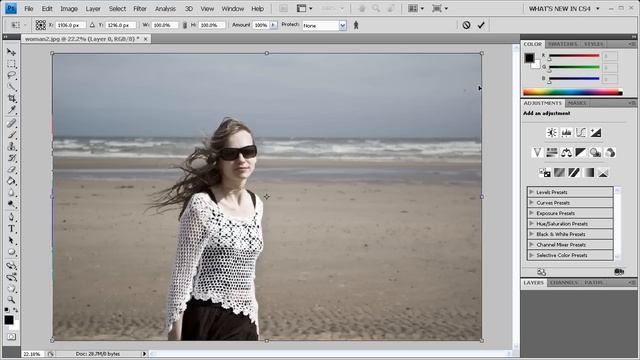
Task: Expand Curves Presets
Action: [x=531, y=202]
